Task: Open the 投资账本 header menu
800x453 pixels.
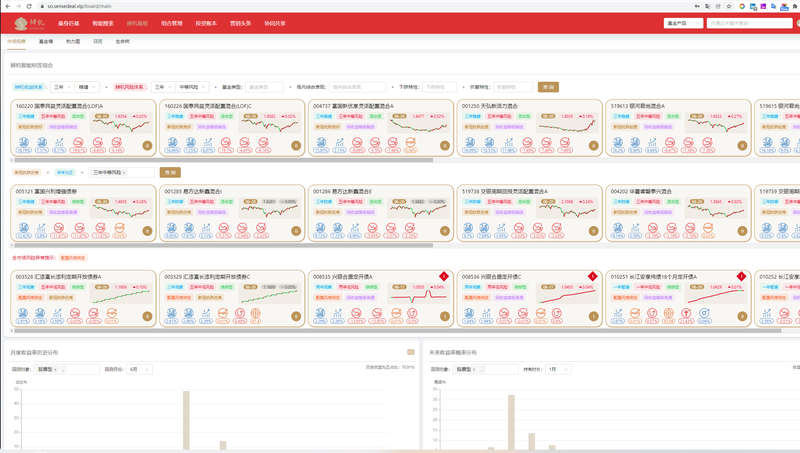Action: 206,23
